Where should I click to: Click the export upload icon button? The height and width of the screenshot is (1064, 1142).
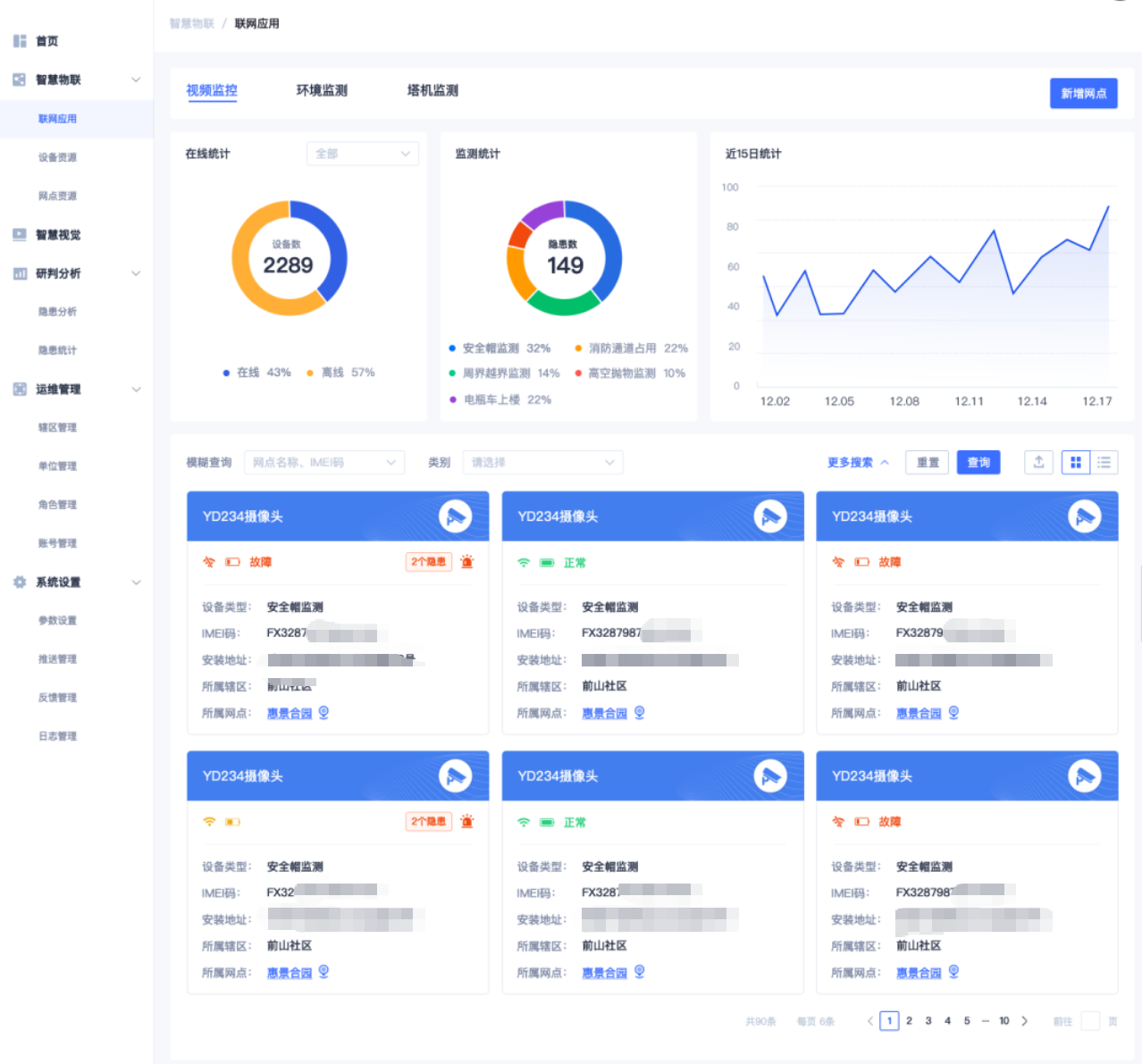coord(1038,462)
